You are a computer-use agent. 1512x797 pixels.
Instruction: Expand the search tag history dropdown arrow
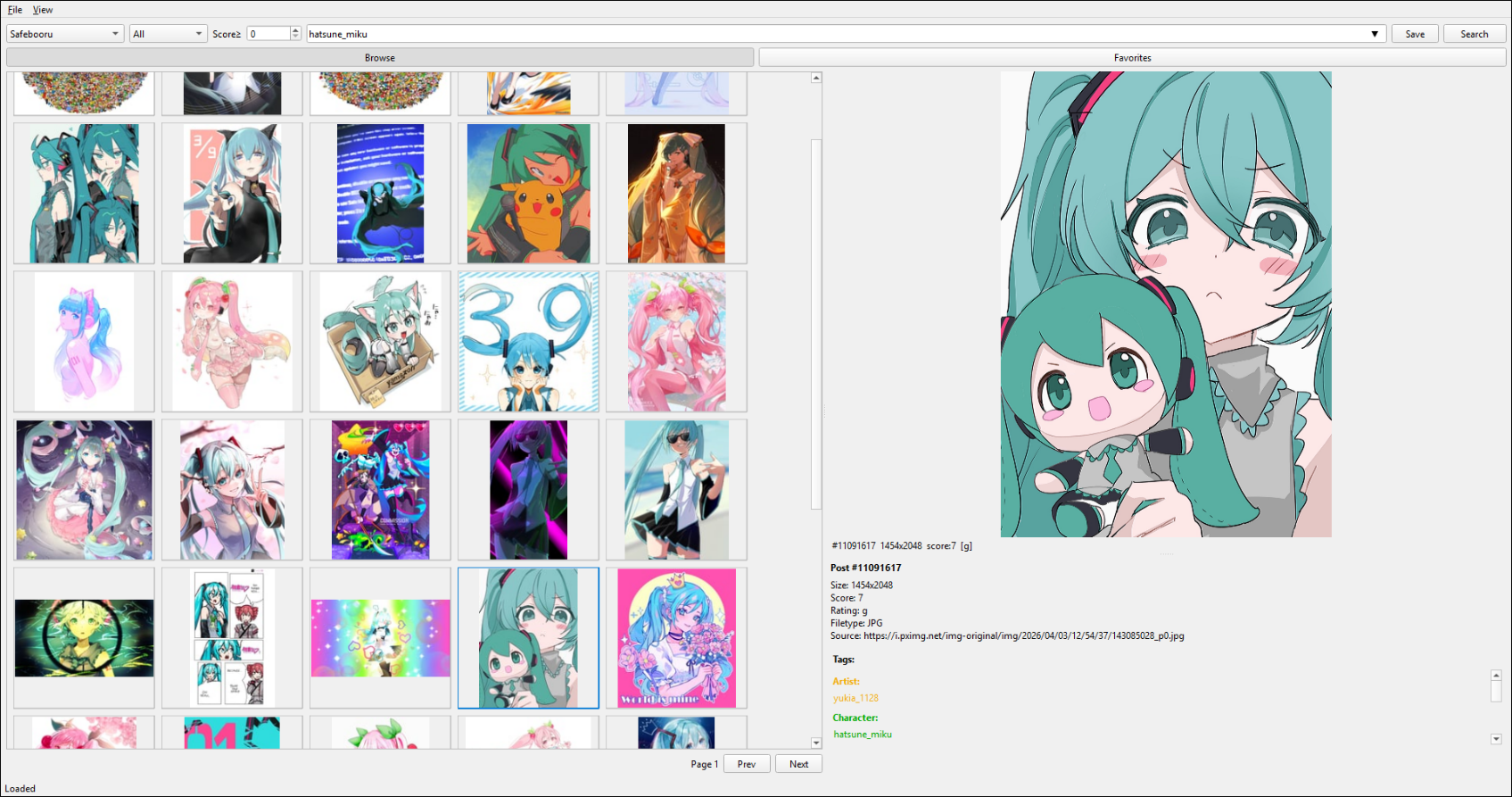point(1375,34)
